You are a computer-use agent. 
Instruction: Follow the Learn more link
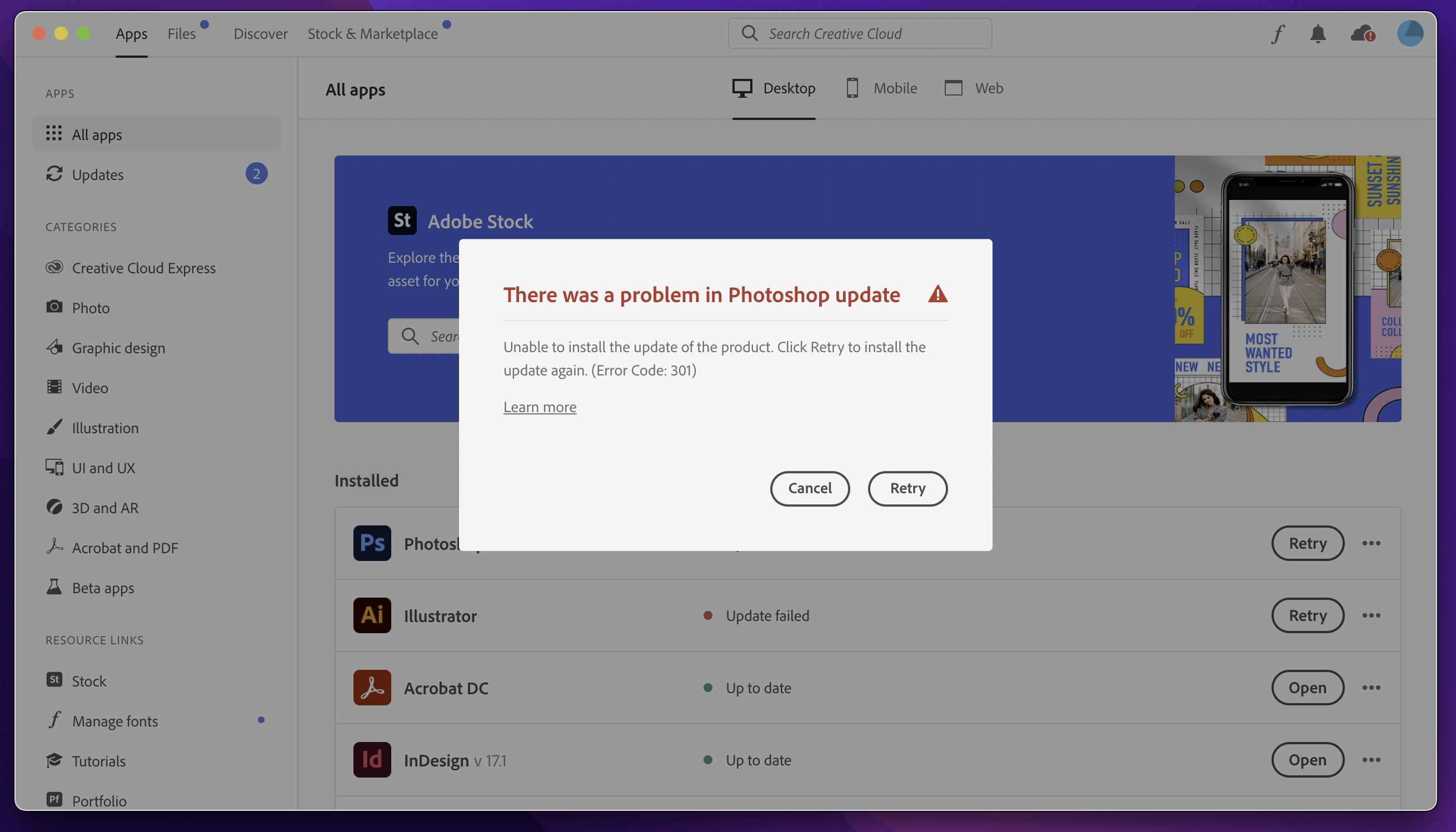pyautogui.click(x=540, y=407)
